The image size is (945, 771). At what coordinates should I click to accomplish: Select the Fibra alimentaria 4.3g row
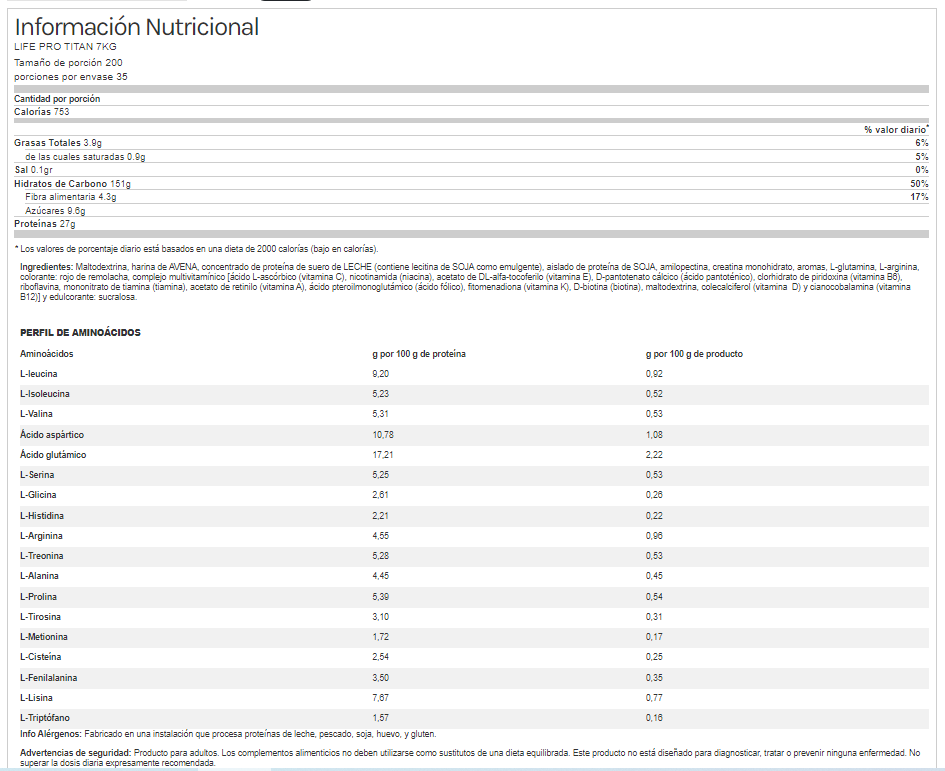(71, 197)
